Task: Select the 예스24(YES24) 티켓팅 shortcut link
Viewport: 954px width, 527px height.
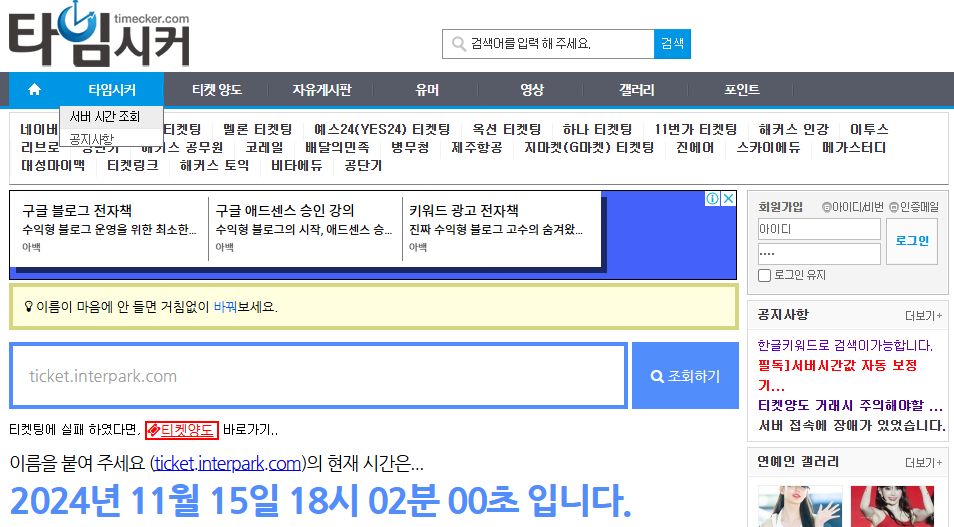Action: [x=382, y=130]
